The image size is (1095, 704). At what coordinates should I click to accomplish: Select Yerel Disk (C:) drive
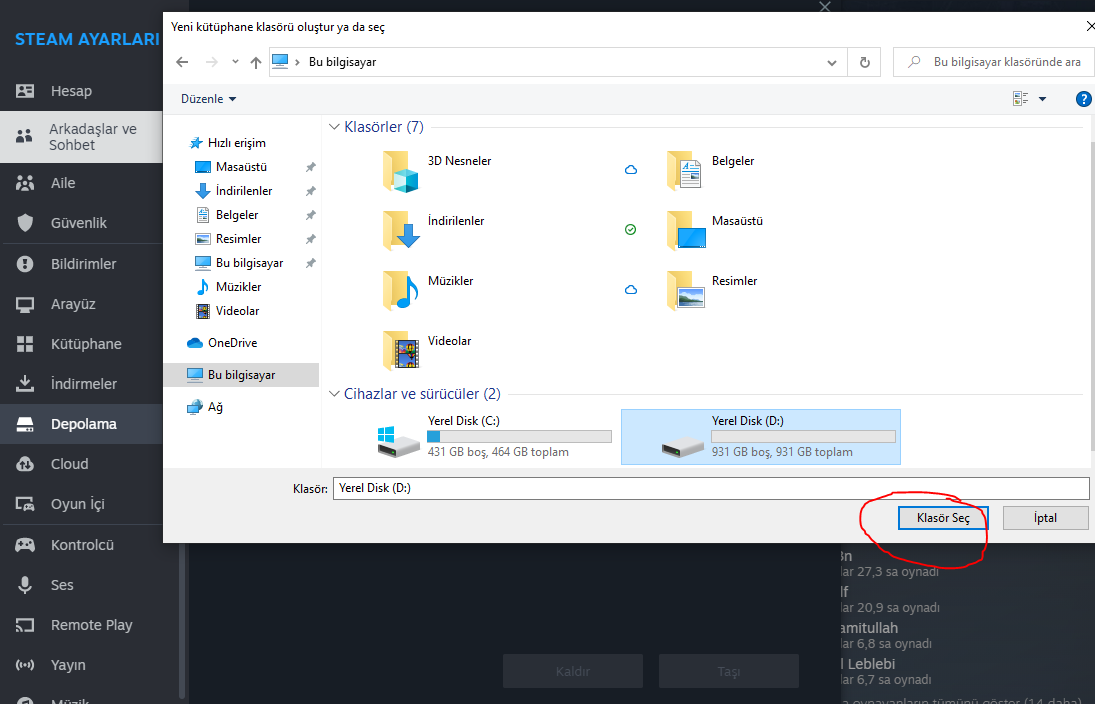(494, 437)
